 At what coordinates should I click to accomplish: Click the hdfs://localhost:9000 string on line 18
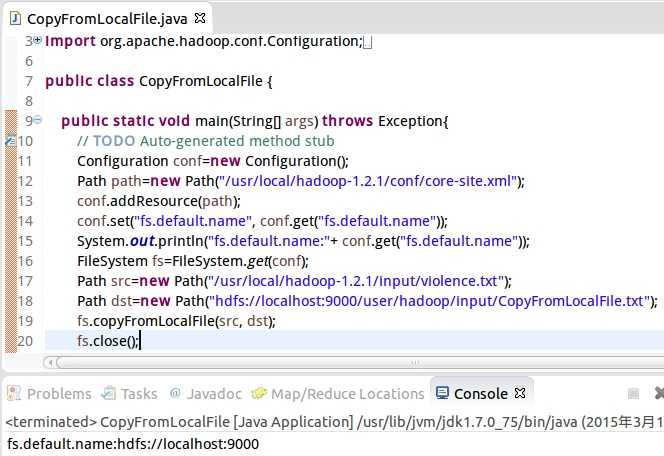coord(430,301)
